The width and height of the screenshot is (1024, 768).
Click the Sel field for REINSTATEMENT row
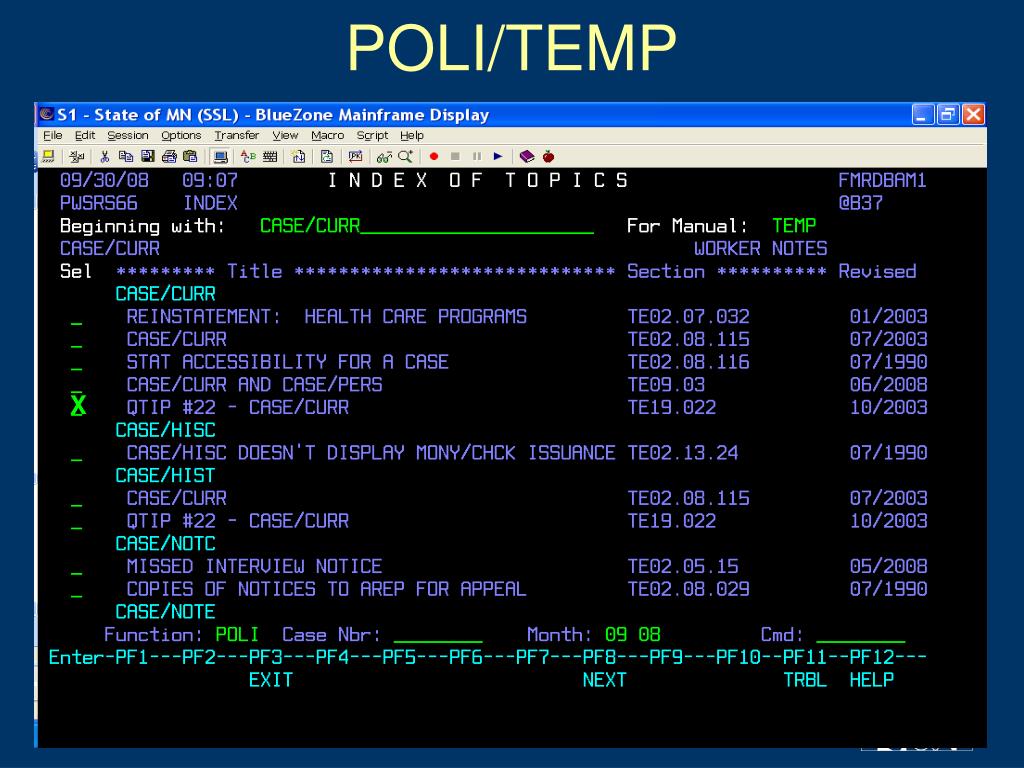[x=77, y=317]
